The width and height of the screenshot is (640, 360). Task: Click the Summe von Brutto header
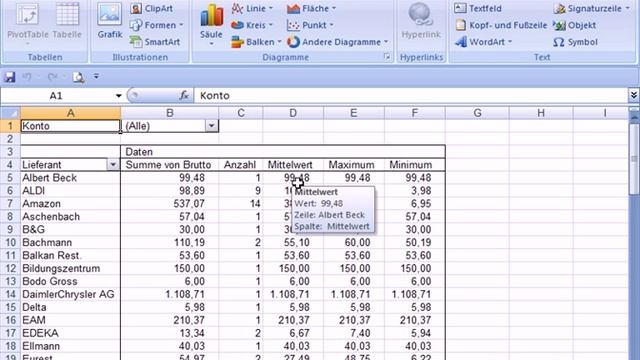click(168, 164)
